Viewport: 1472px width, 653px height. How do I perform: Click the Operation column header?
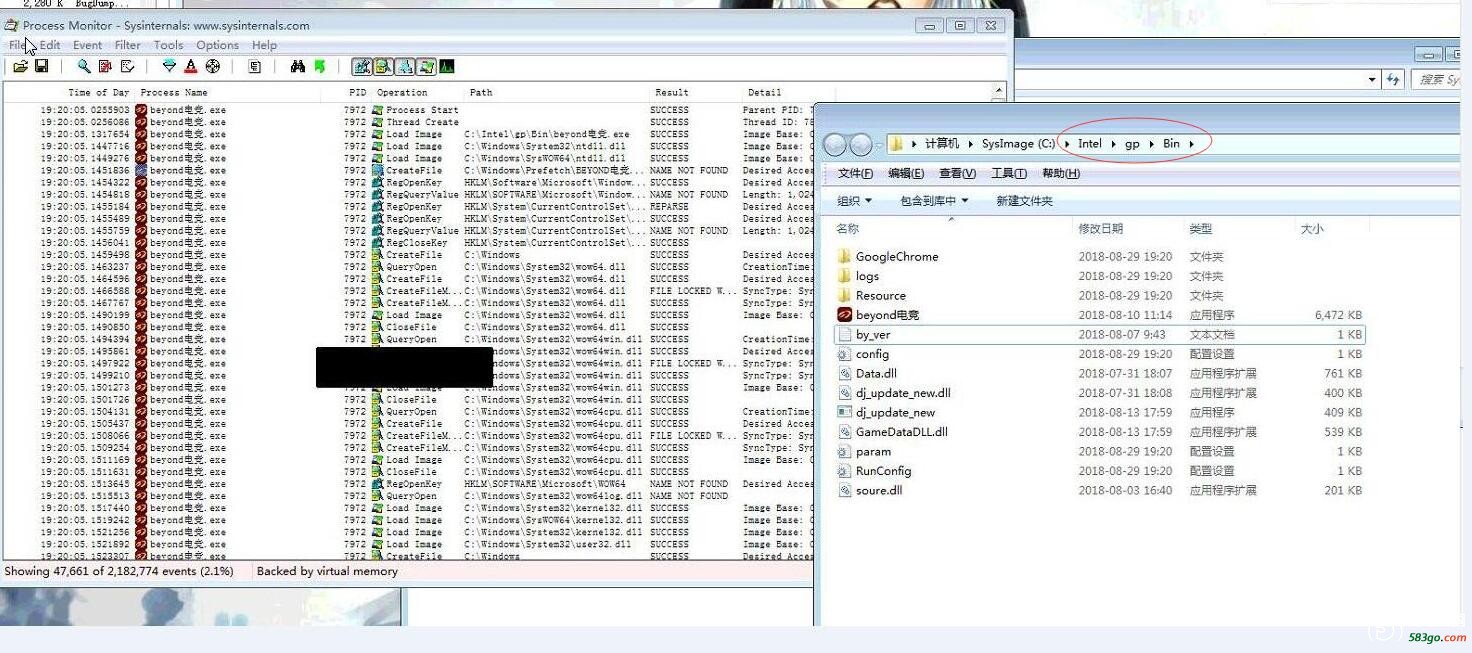402,92
